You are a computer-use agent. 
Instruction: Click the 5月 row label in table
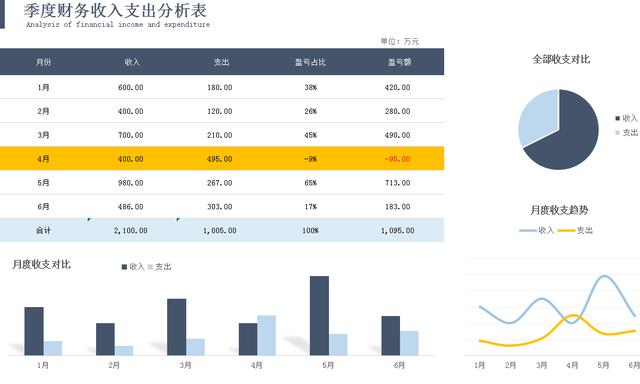pos(43,183)
